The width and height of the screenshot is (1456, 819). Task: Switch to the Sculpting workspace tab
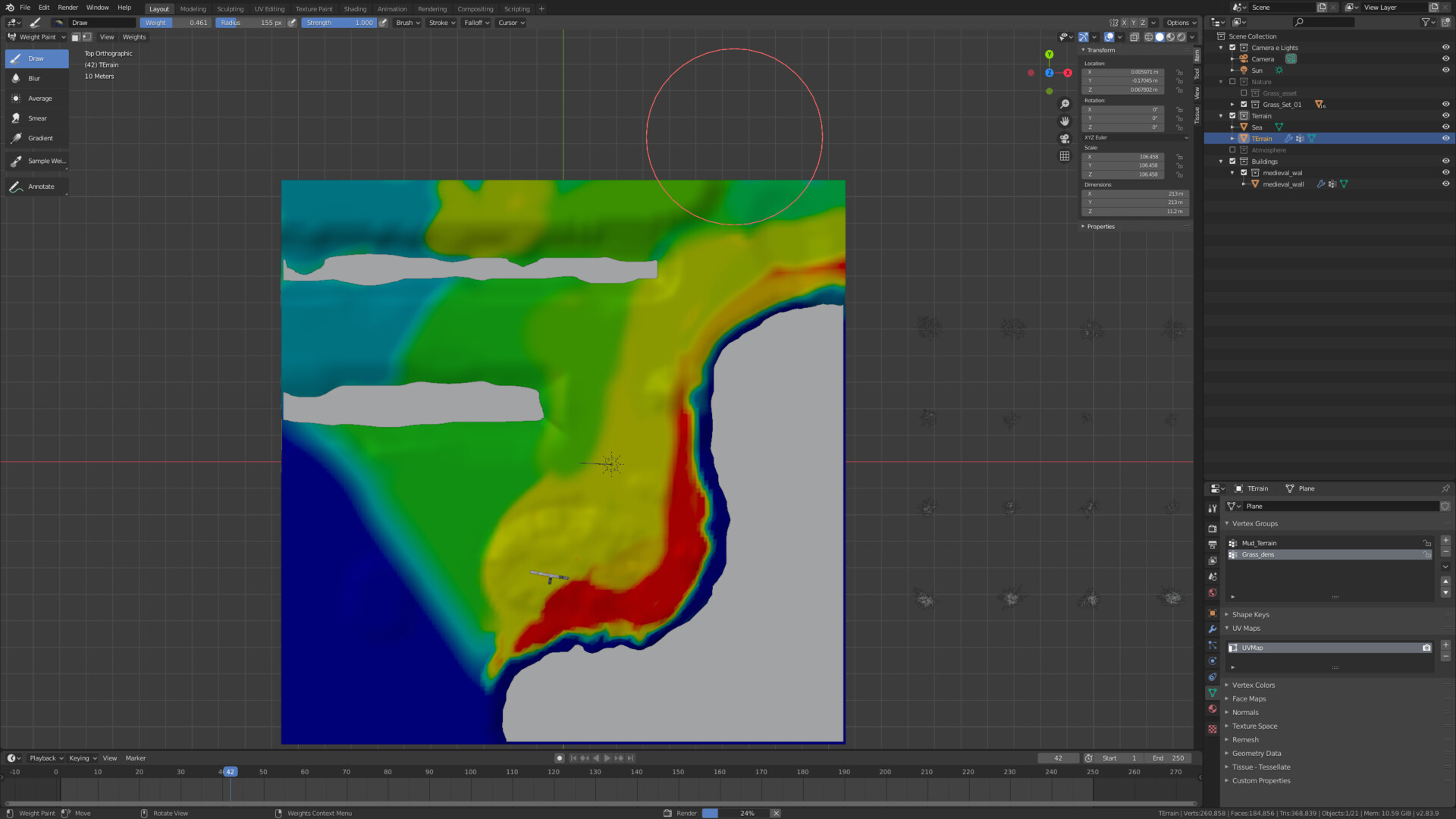[x=230, y=9]
